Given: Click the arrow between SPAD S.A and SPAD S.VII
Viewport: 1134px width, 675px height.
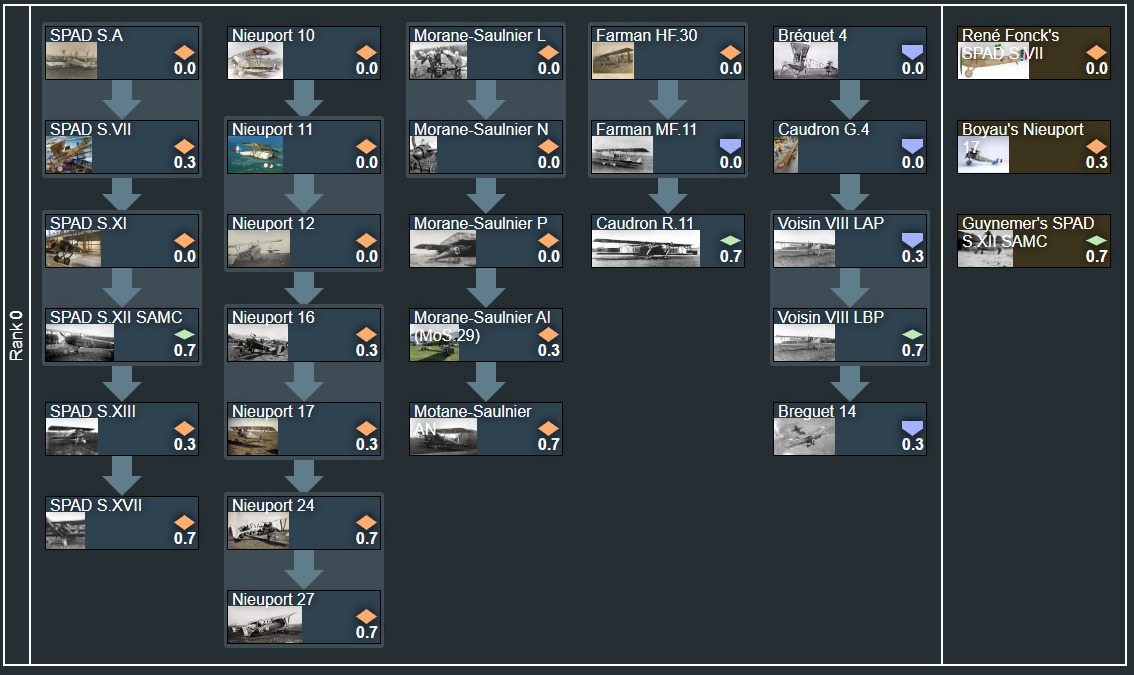Looking at the screenshot, I should (121, 99).
